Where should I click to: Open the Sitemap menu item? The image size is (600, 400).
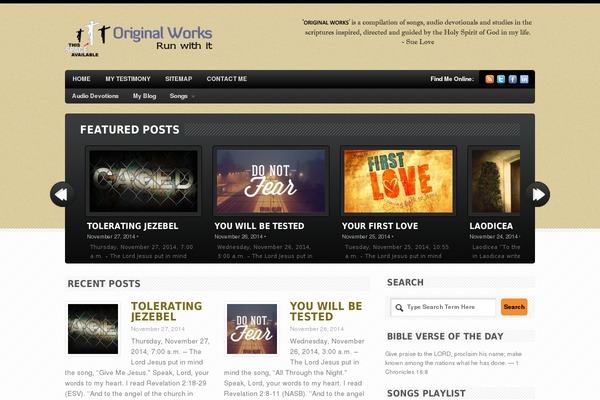[x=179, y=79]
